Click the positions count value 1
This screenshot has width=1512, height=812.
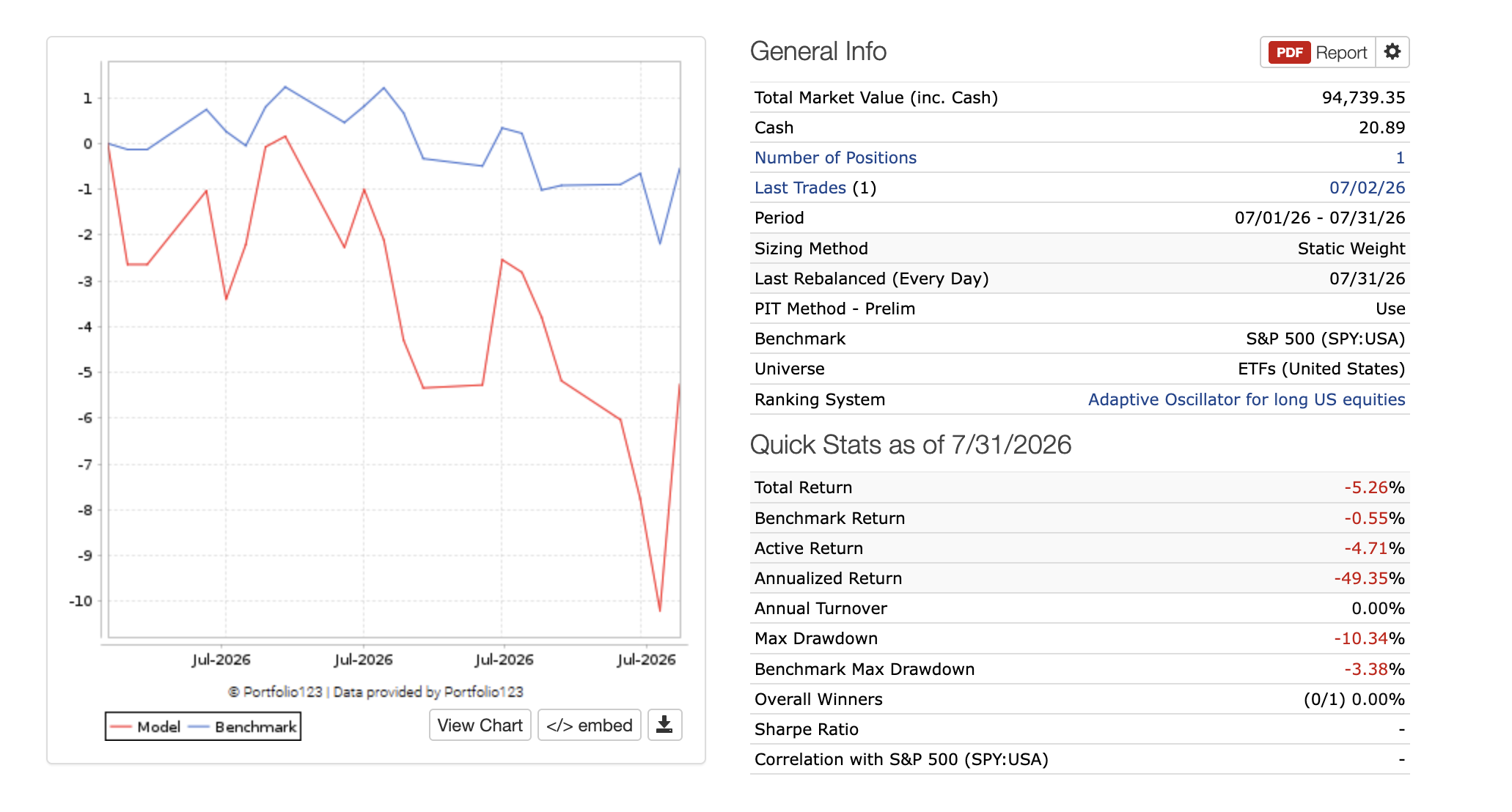tap(1400, 158)
